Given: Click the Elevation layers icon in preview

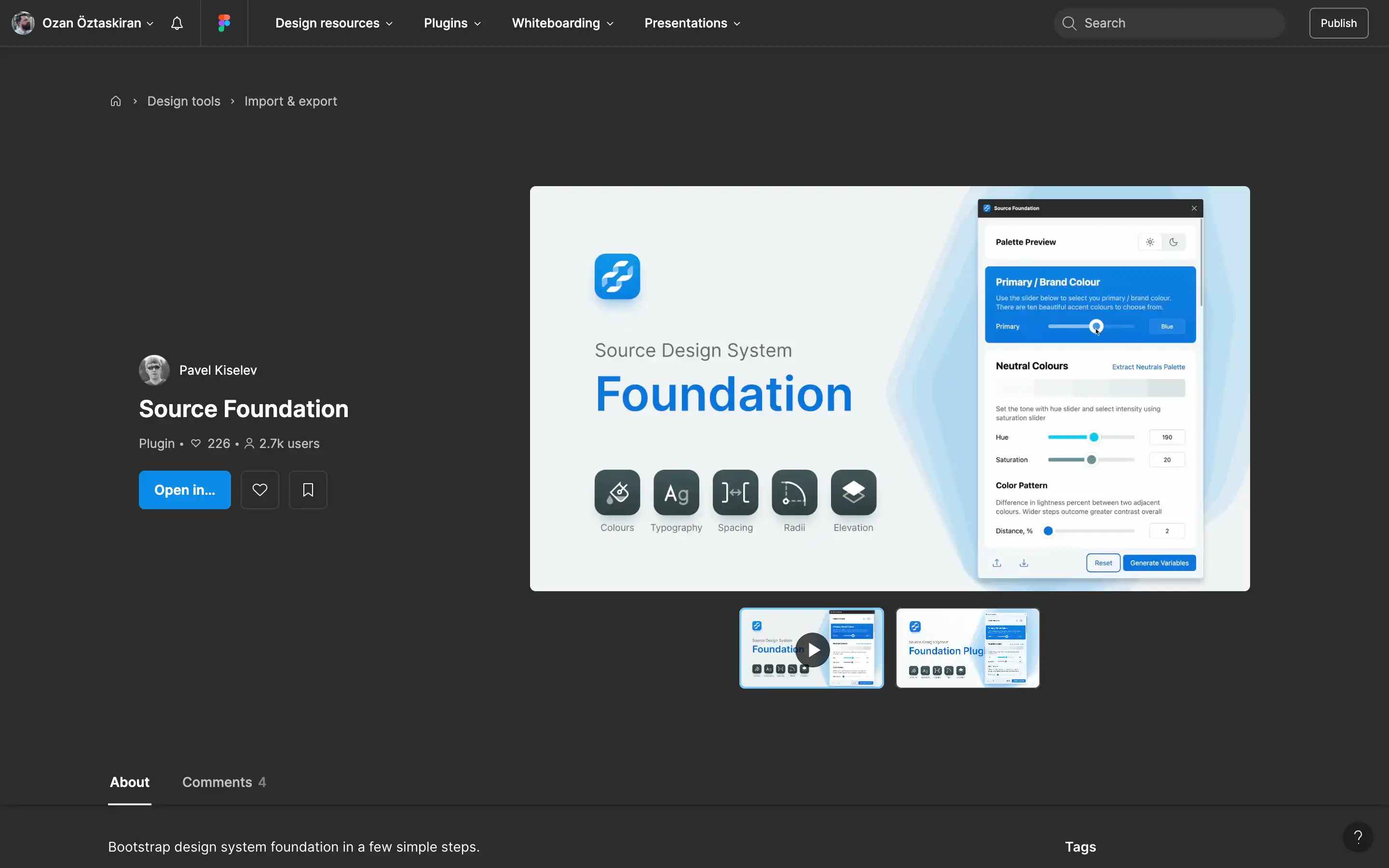Looking at the screenshot, I should [x=854, y=492].
